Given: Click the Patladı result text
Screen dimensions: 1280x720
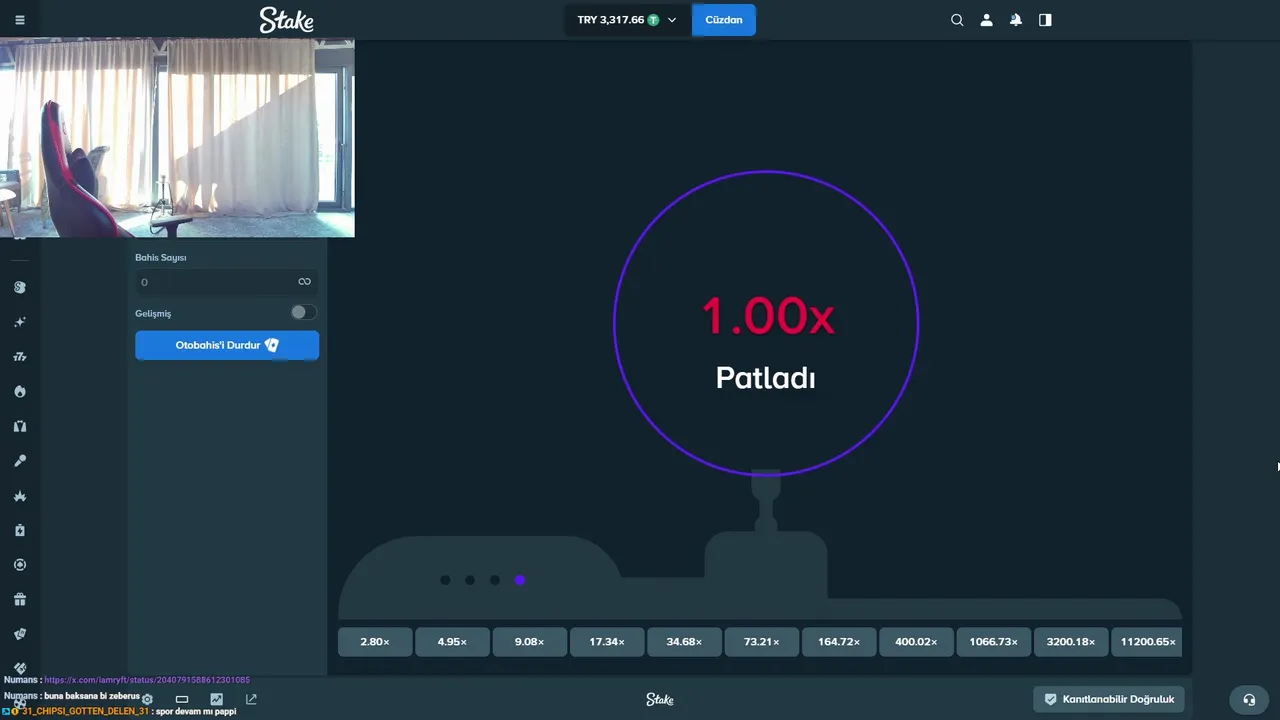Looking at the screenshot, I should (766, 378).
